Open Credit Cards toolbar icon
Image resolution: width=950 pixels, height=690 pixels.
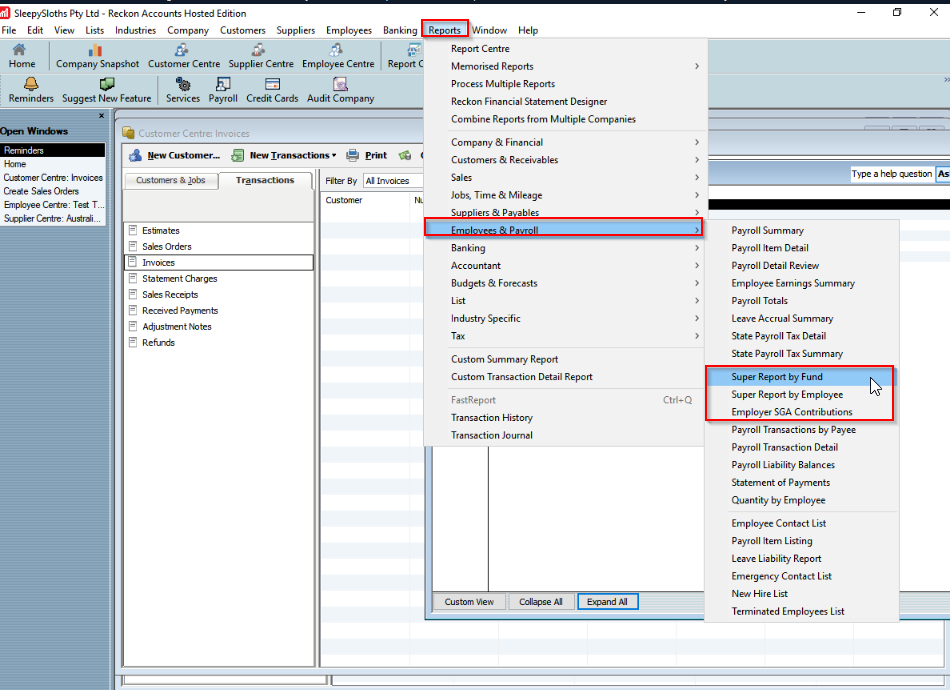pyautogui.click(x=272, y=91)
